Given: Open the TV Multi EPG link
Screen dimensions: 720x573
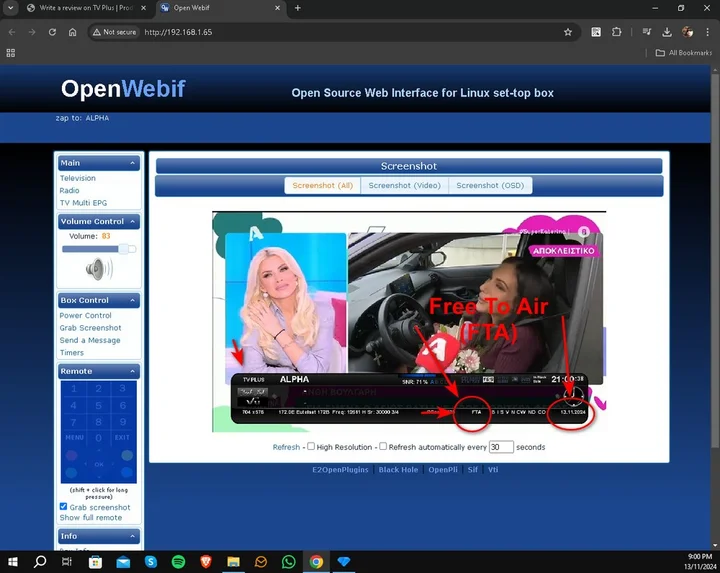Looking at the screenshot, I should pos(83,203).
